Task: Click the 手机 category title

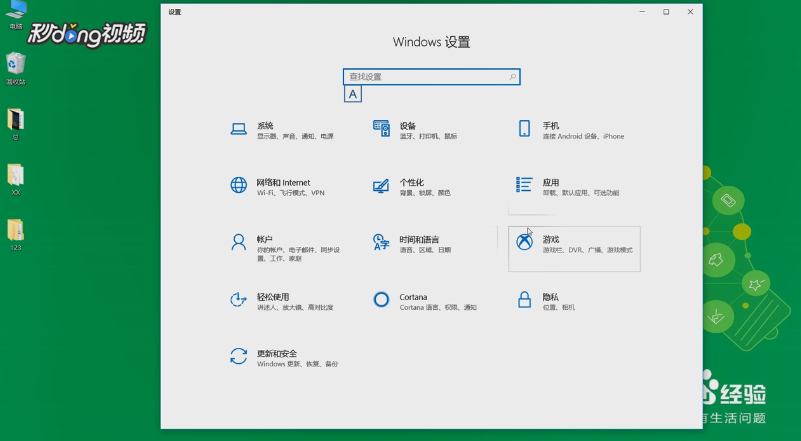Action: tap(551, 126)
